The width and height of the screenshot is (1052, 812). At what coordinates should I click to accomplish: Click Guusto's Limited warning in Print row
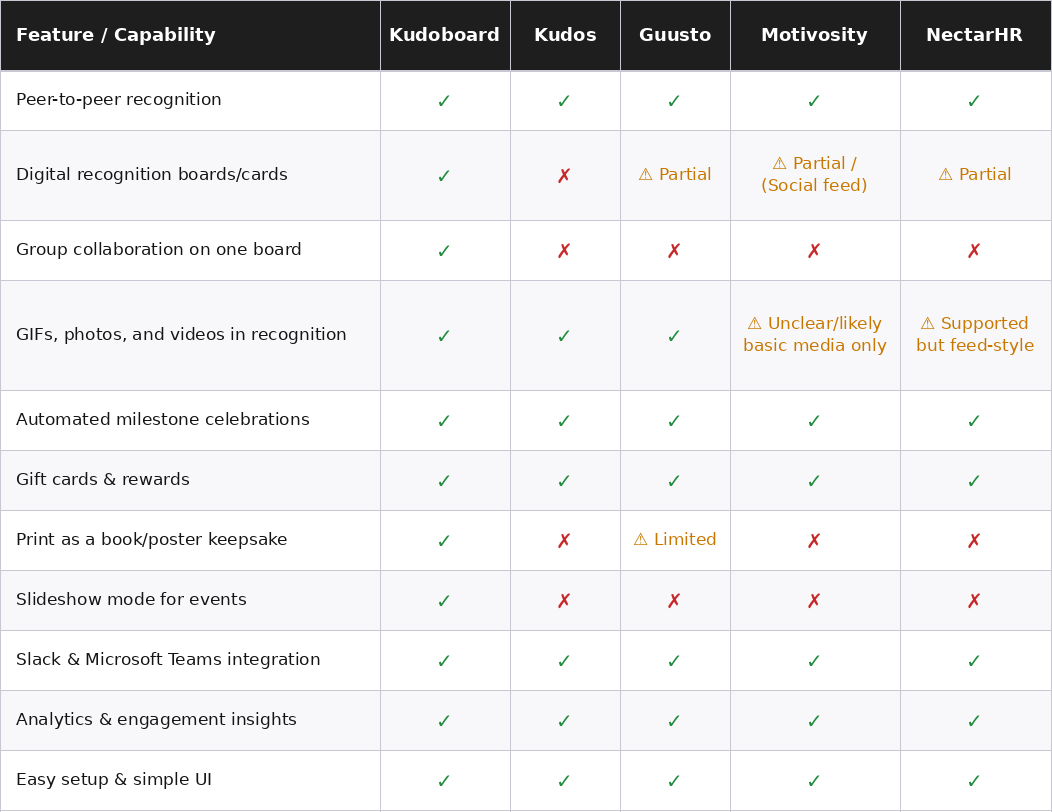tap(675, 540)
